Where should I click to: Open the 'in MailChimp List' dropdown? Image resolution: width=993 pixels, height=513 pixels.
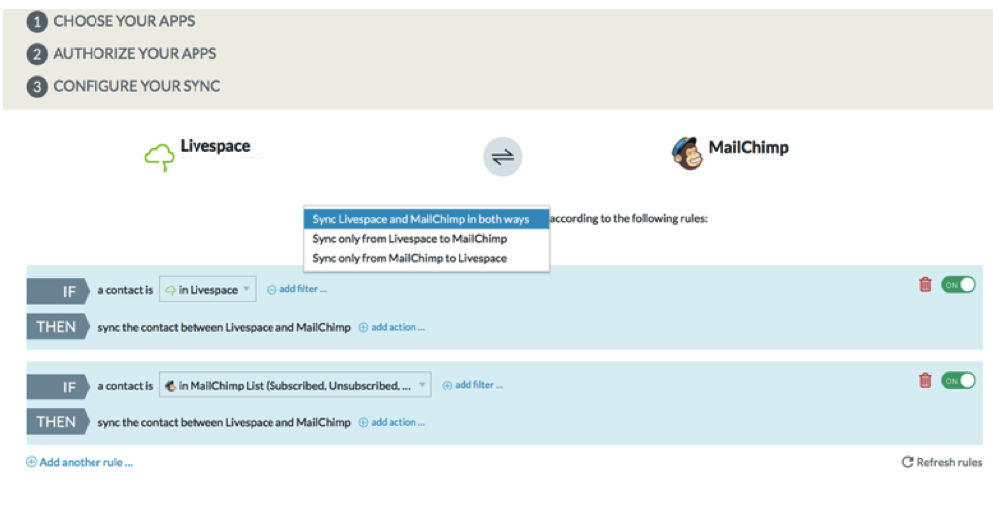tap(295, 385)
